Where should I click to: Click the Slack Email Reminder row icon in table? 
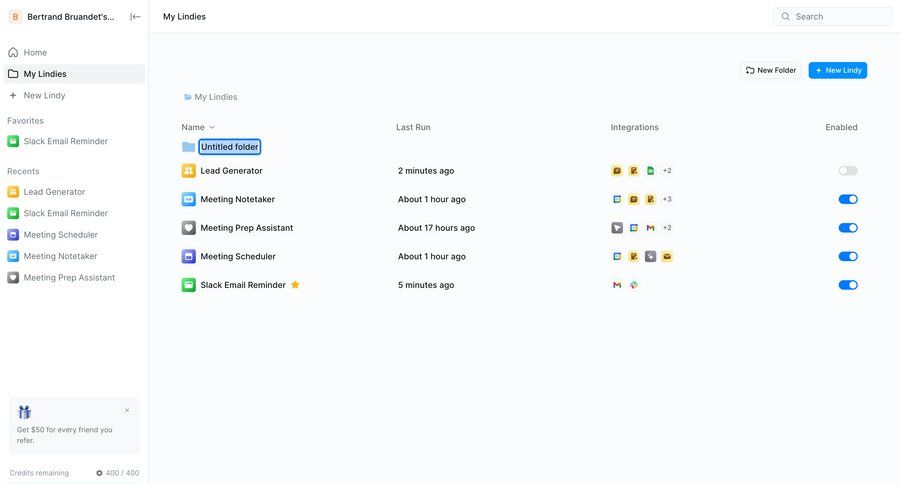coord(189,285)
